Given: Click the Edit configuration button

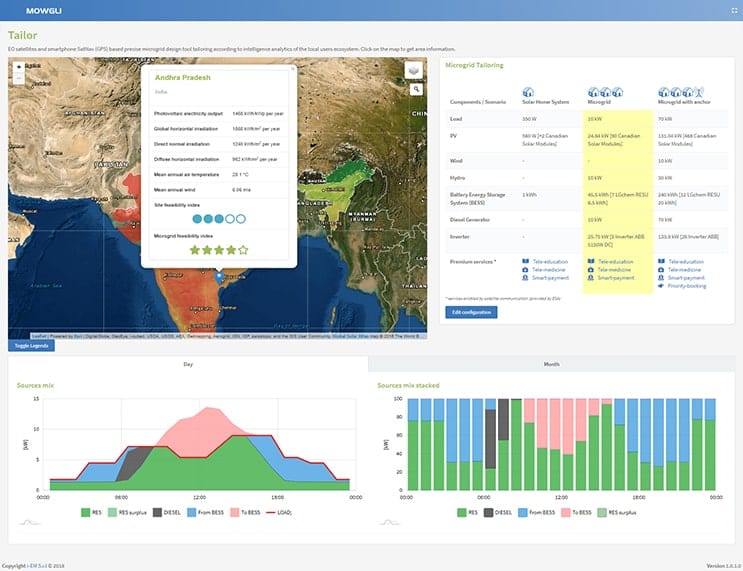Looking at the screenshot, I should (471, 312).
